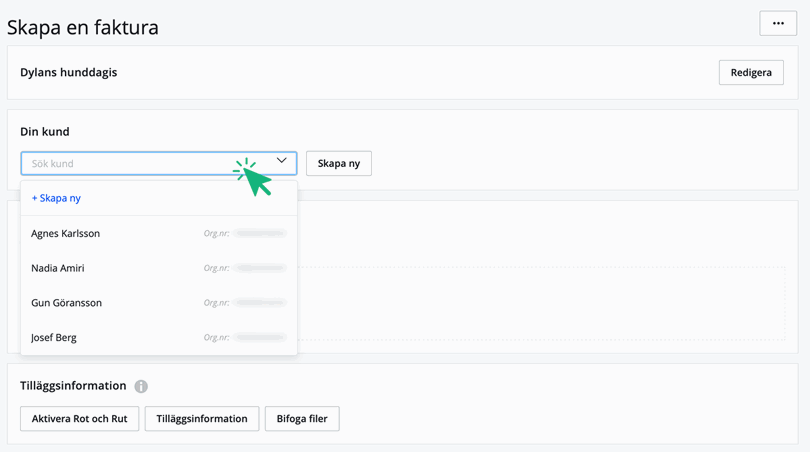Screen dimensions: 810x452
Task: Click the Tilläggsinformation section heading text
Action: [x=73, y=385]
